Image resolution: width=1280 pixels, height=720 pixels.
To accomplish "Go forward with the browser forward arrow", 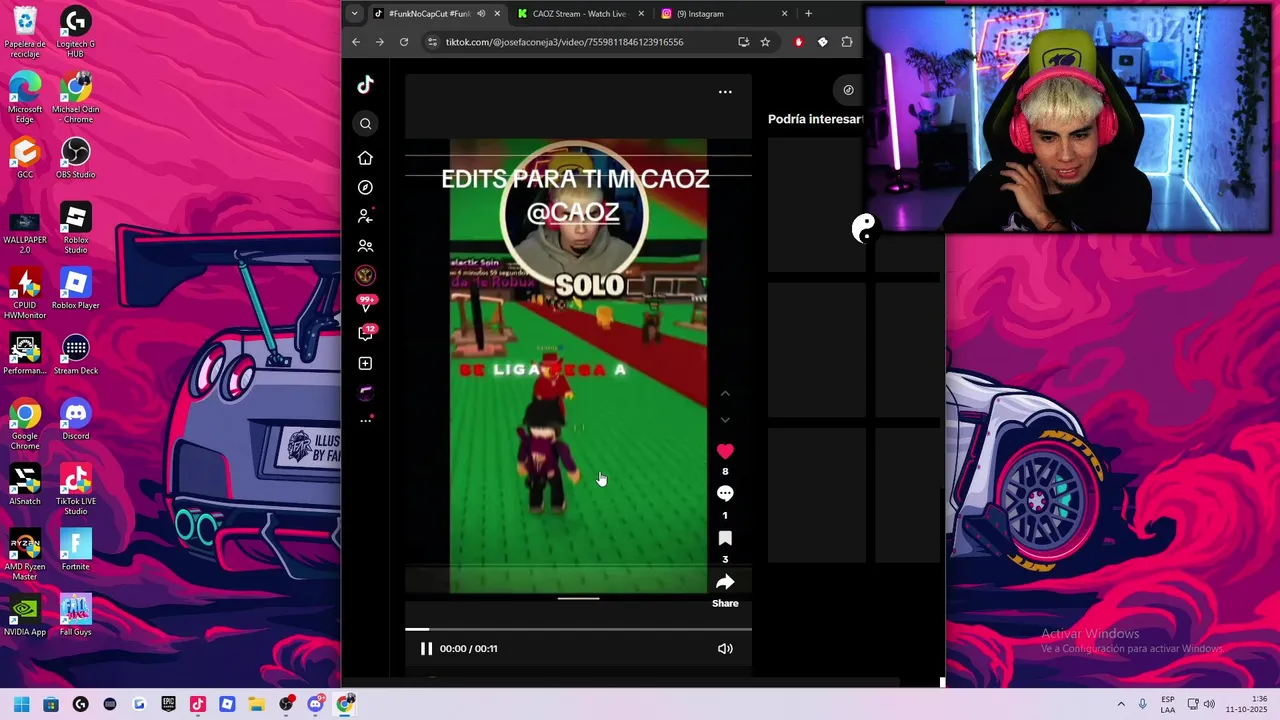I will [379, 42].
